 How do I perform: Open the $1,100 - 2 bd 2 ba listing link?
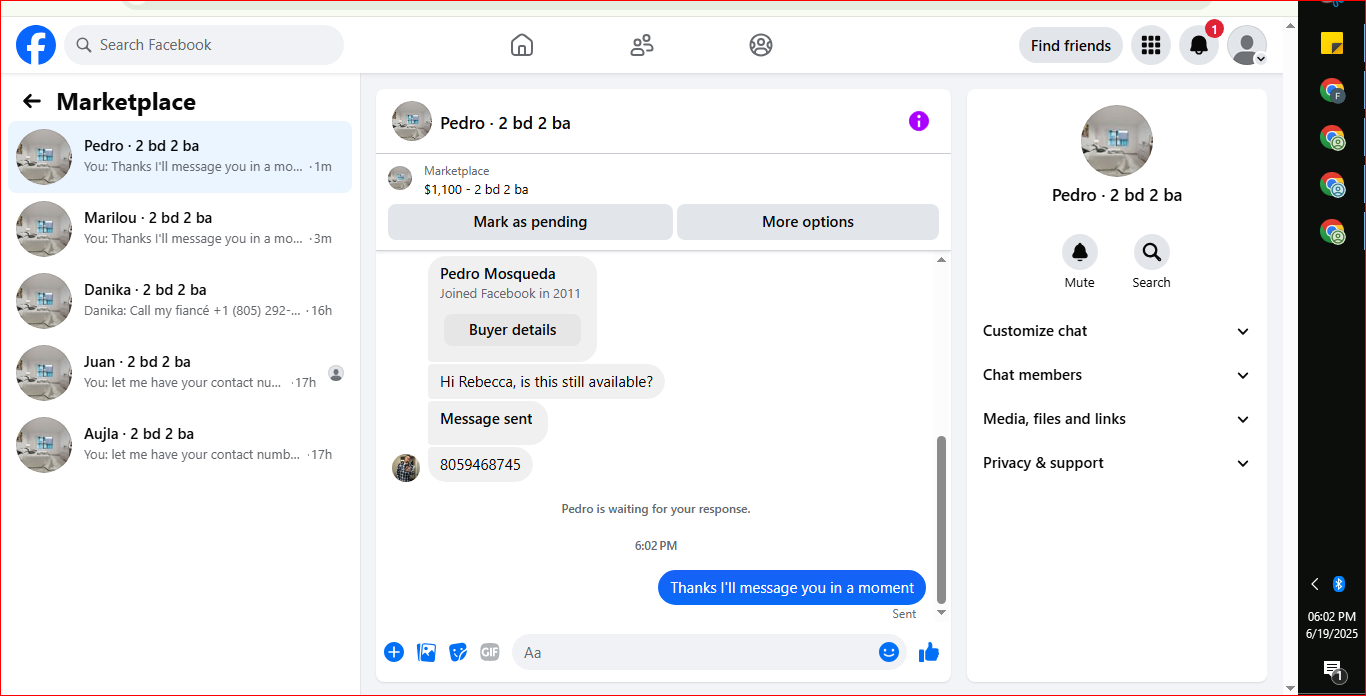pos(476,189)
